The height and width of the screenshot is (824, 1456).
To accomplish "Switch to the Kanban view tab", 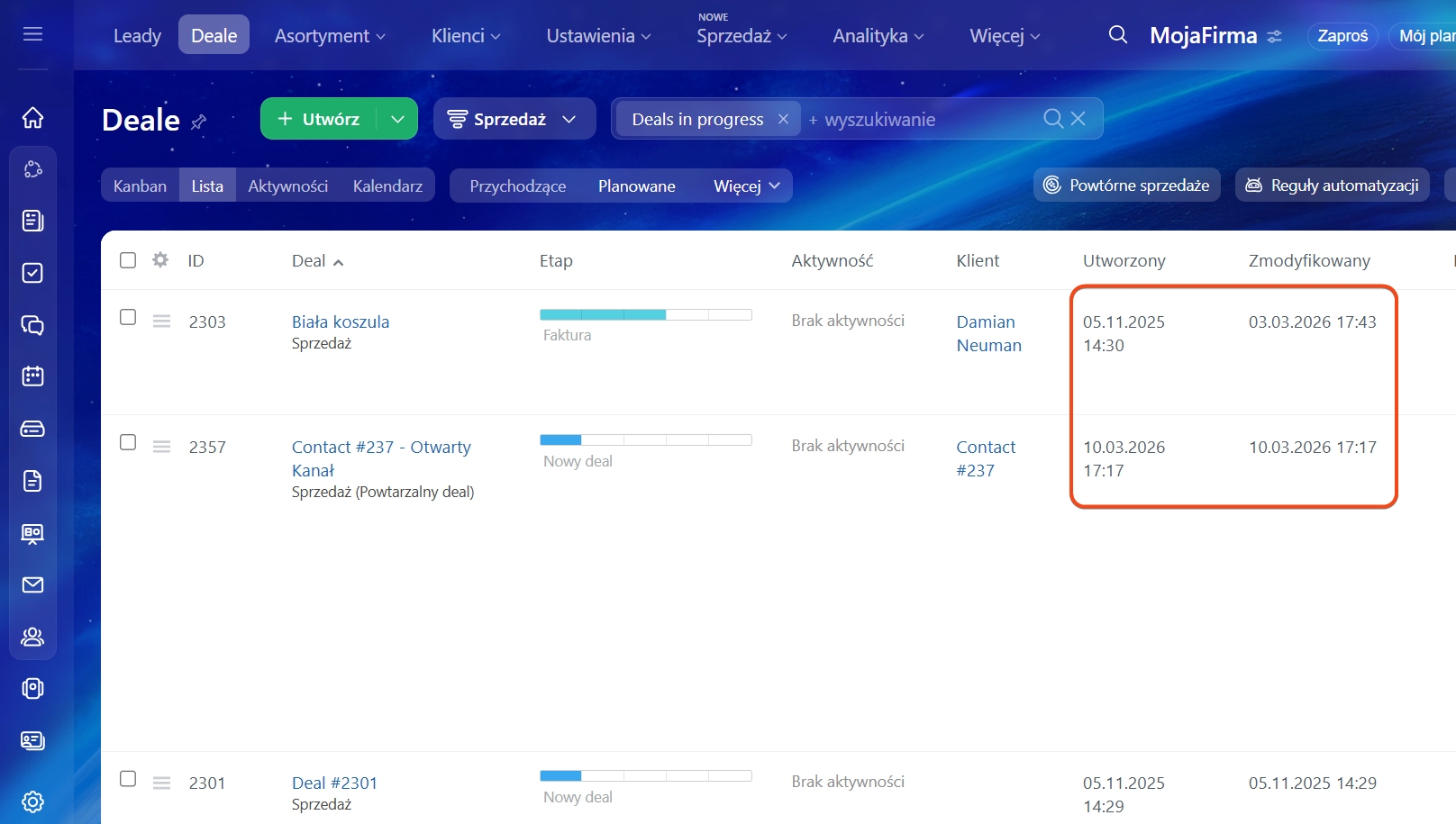I will click(140, 186).
